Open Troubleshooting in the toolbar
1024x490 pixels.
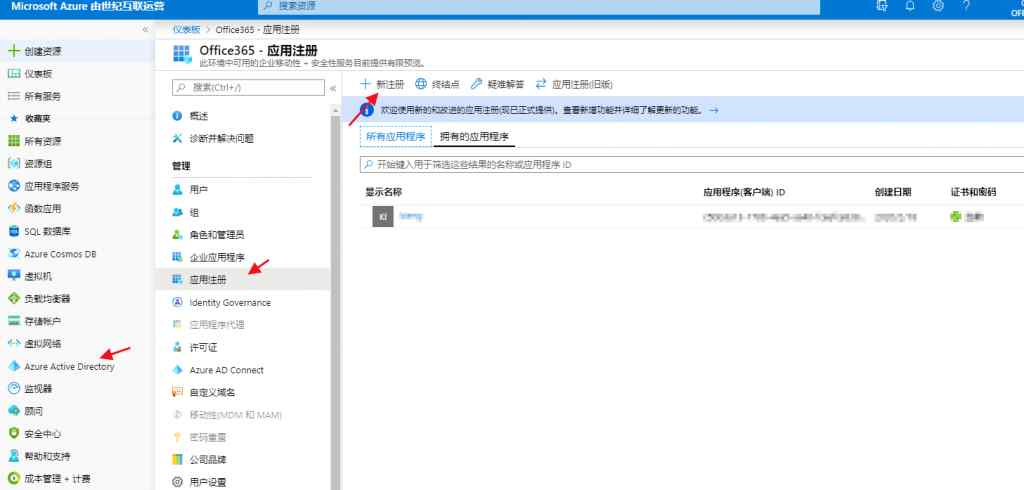[498, 84]
